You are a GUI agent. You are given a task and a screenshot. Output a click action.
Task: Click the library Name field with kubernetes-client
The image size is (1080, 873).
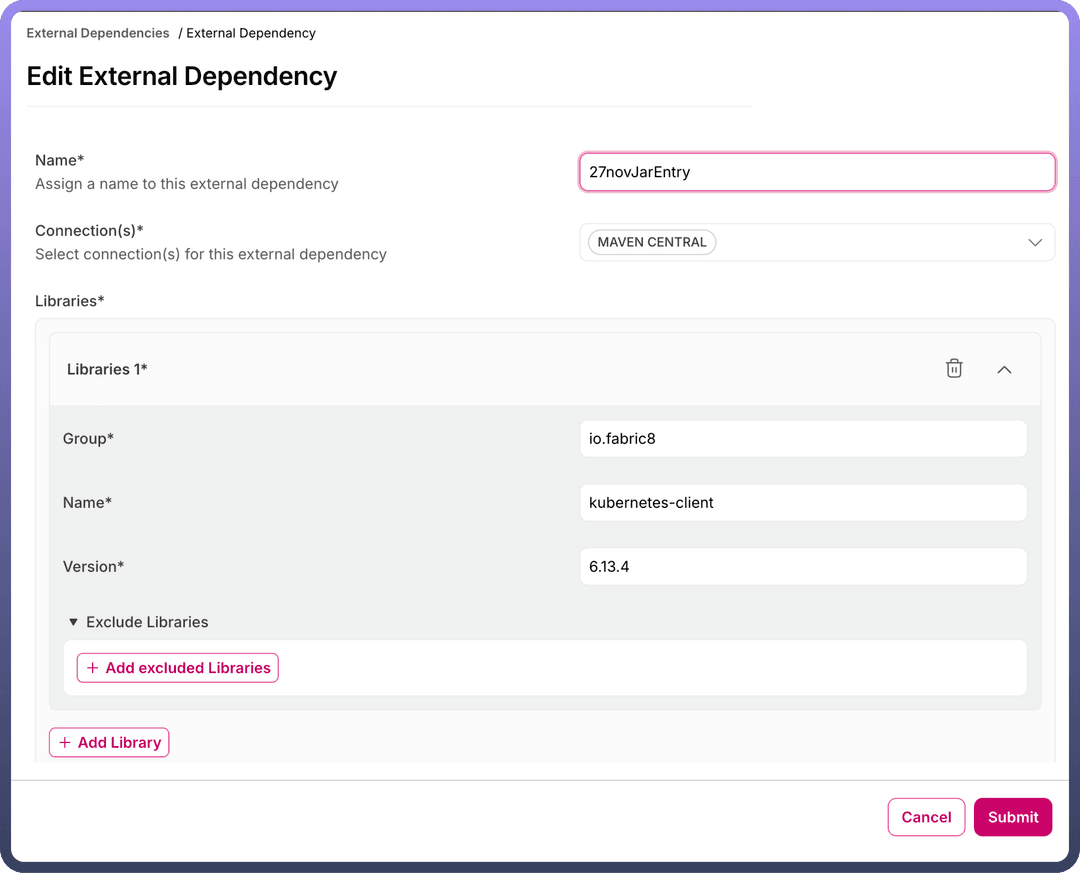pyautogui.click(x=802, y=503)
